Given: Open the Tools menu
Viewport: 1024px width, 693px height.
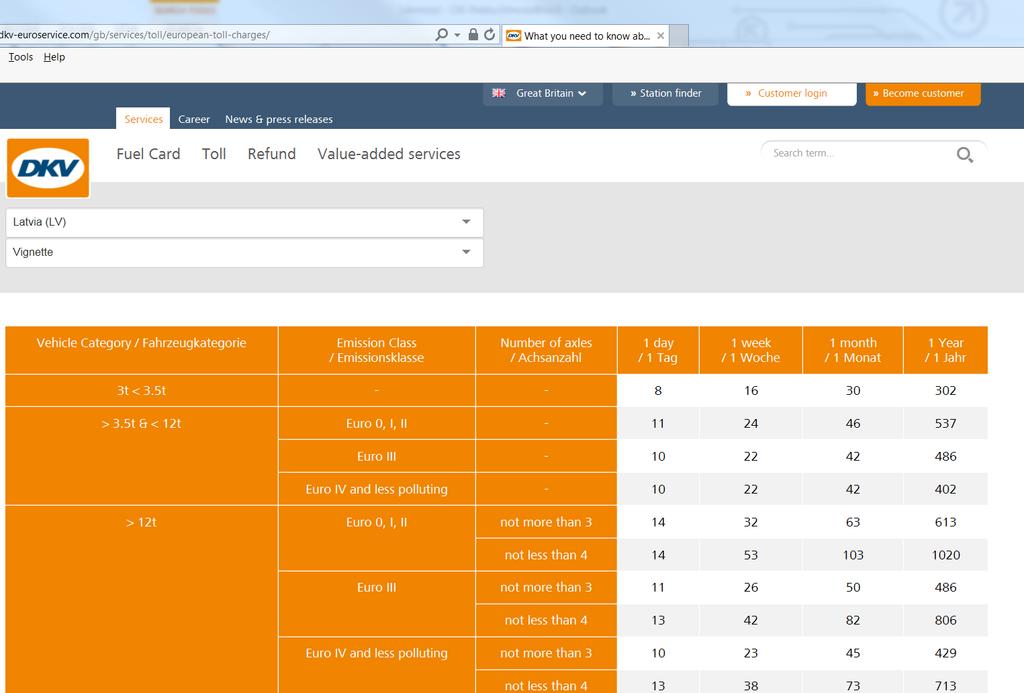Looking at the screenshot, I should point(21,57).
